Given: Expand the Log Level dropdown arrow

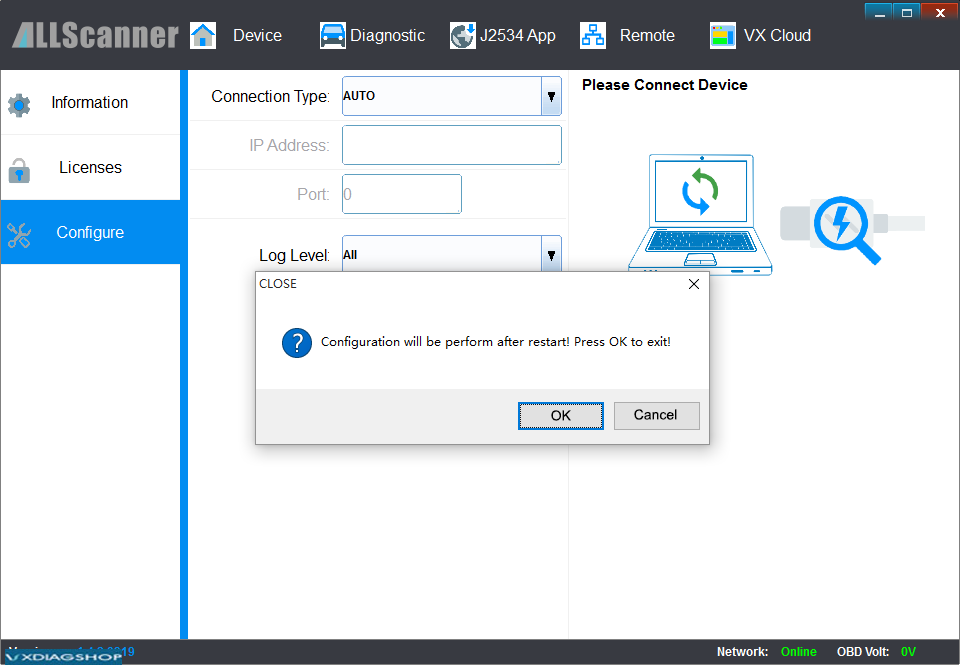Looking at the screenshot, I should 551,254.
